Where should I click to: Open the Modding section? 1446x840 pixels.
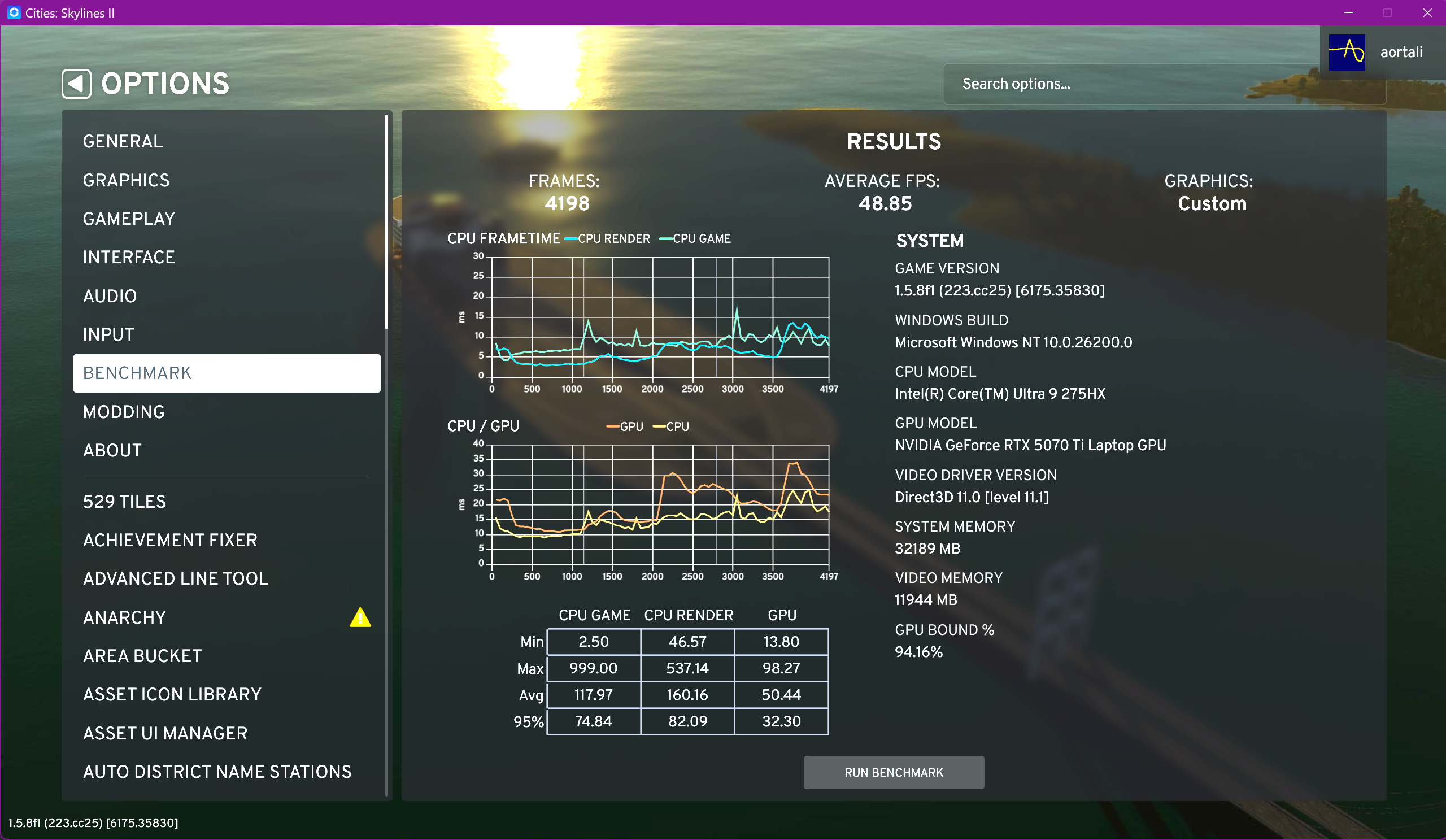coord(227,412)
